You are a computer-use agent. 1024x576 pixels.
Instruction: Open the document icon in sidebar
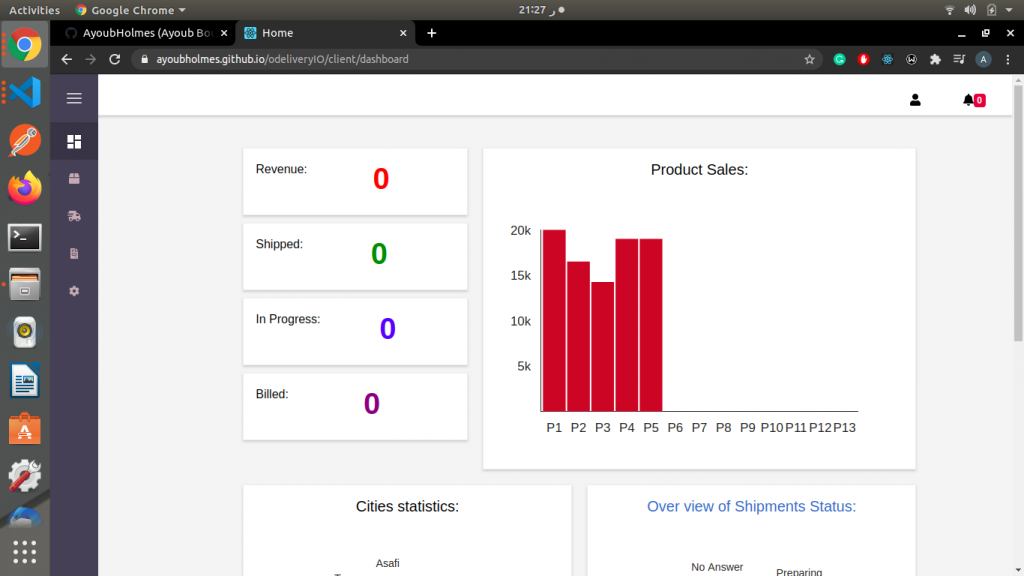point(74,253)
